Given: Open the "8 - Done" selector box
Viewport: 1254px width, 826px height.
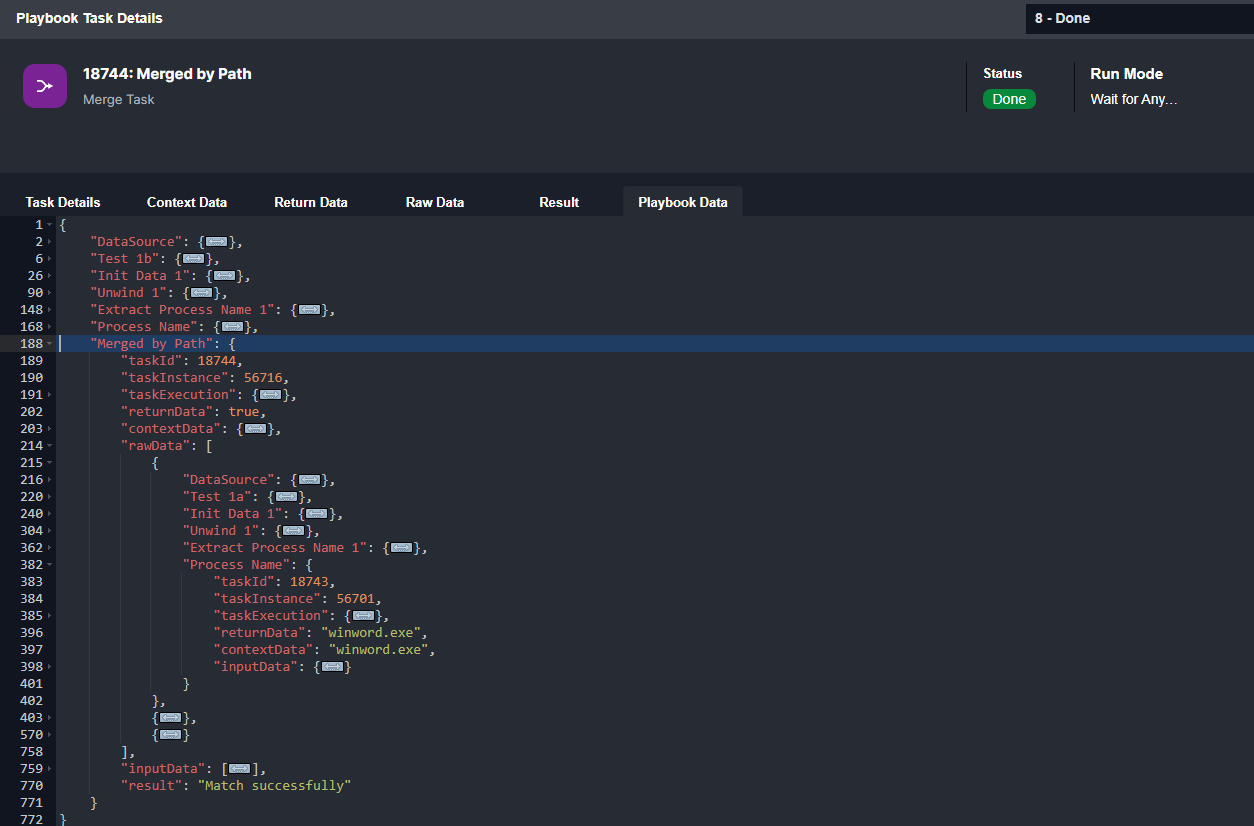Looking at the screenshot, I should click(x=1140, y=18).
